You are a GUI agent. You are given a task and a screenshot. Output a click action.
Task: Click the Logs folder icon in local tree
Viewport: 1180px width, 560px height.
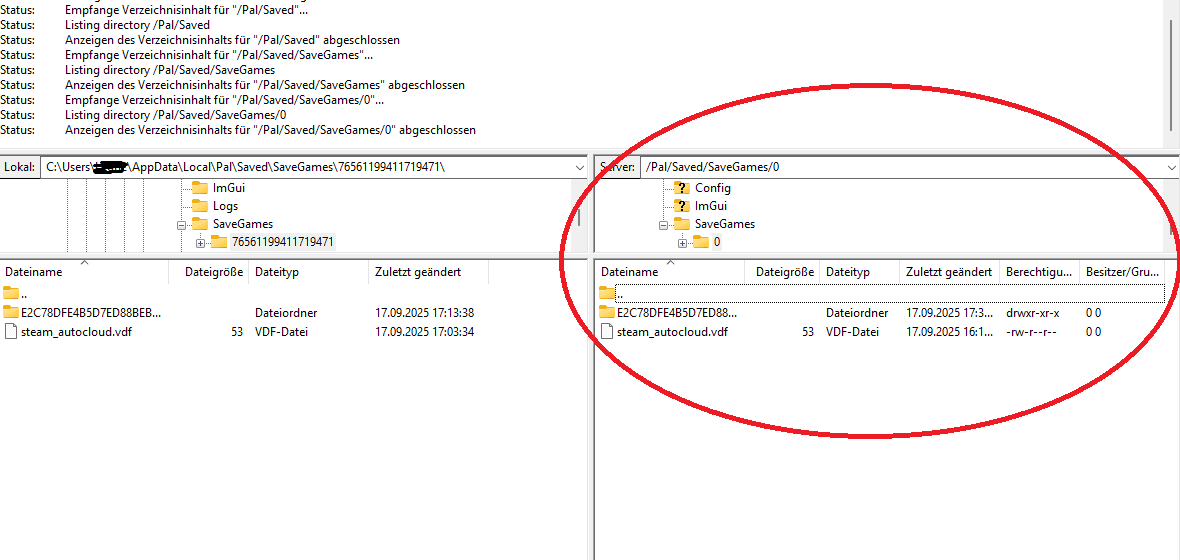(200, 206)
